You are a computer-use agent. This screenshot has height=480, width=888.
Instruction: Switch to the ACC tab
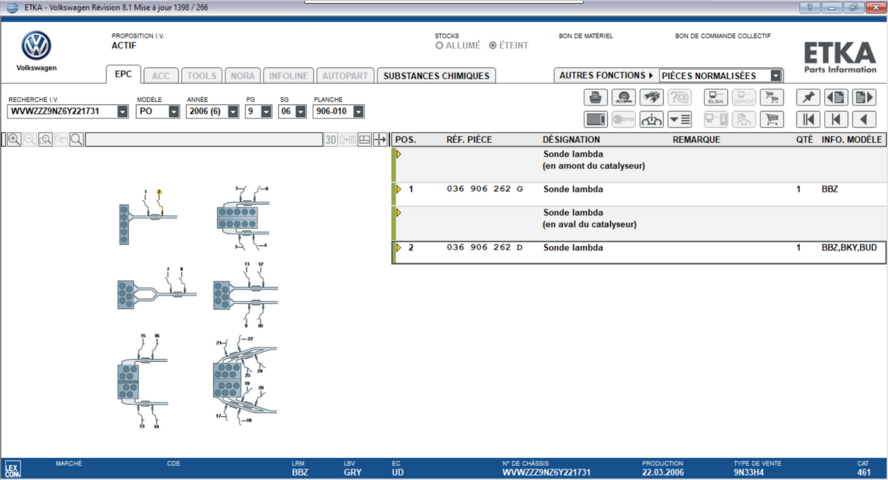pyautogui.click(x=160, y=76)
